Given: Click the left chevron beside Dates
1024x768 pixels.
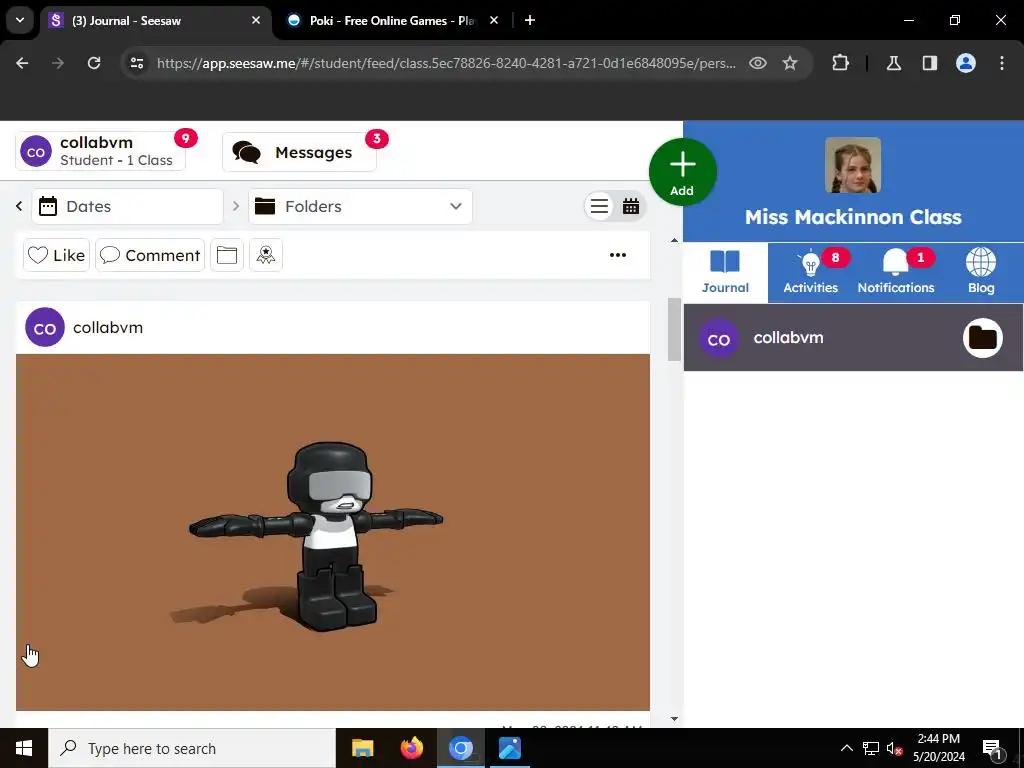Looking at the screenshot, I should click(x=19, y=206).
